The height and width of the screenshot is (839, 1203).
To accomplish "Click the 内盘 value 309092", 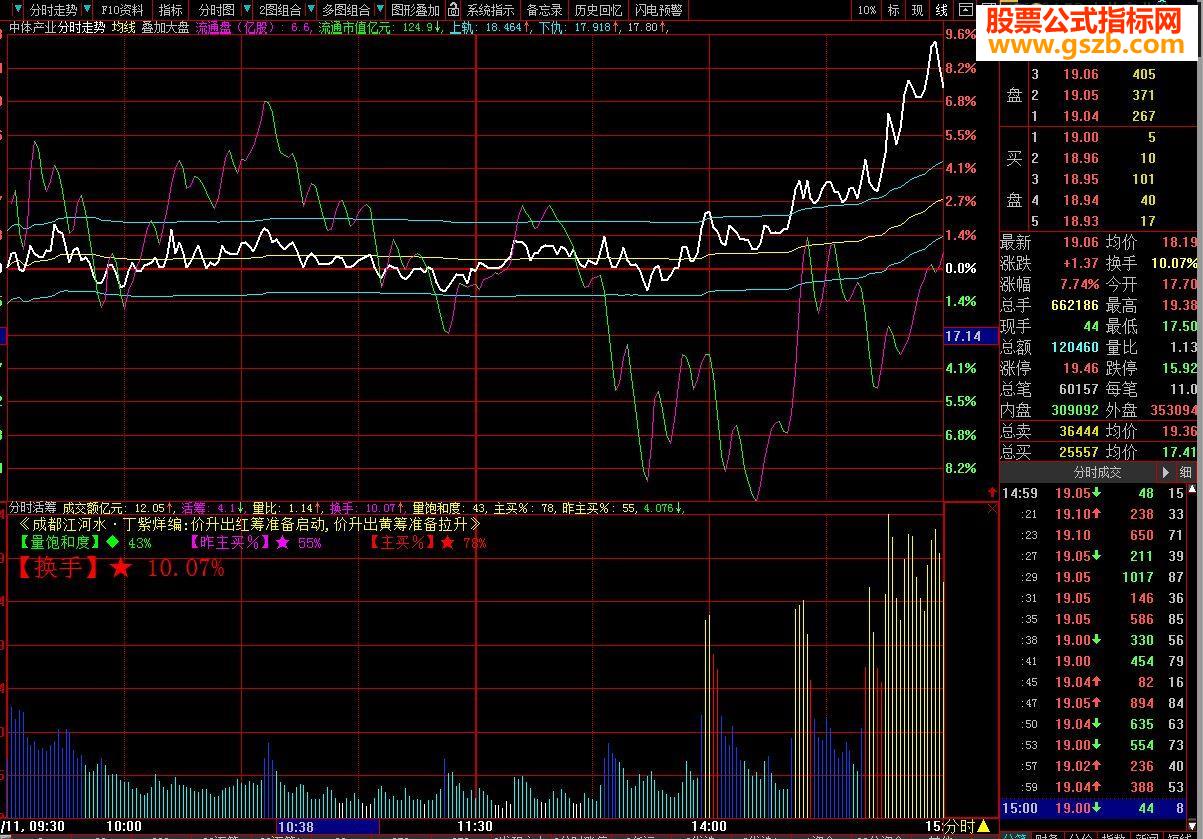I will point(1073,410).
